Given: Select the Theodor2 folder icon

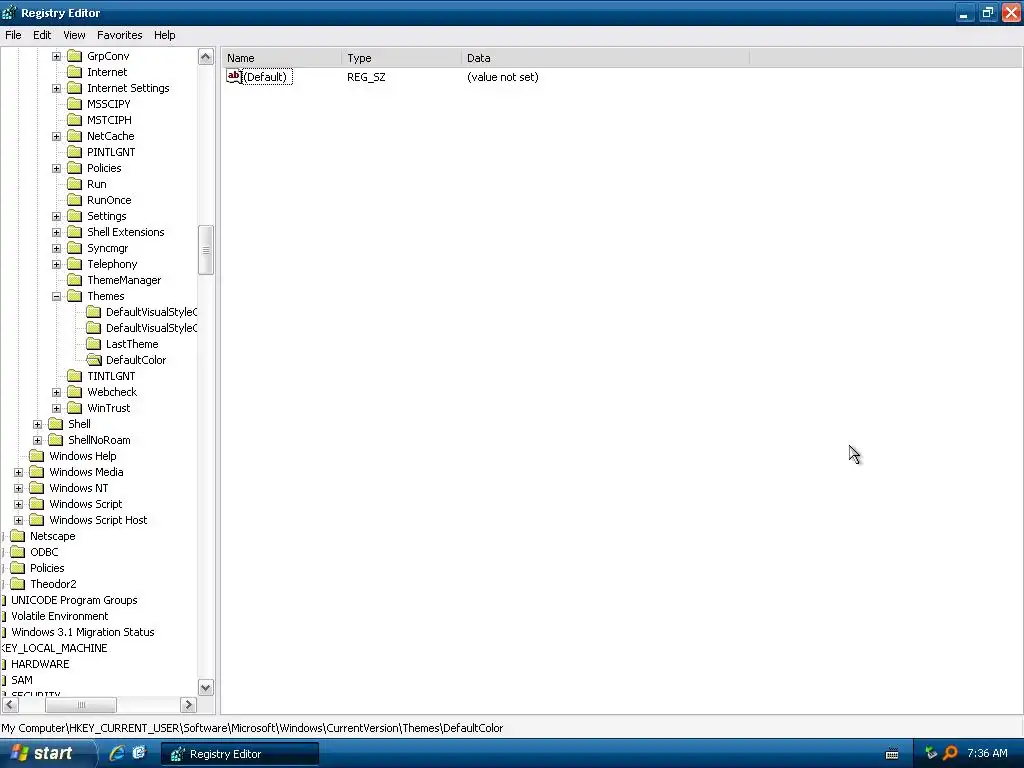Looking at the screenshot, I should pos(18,584).
